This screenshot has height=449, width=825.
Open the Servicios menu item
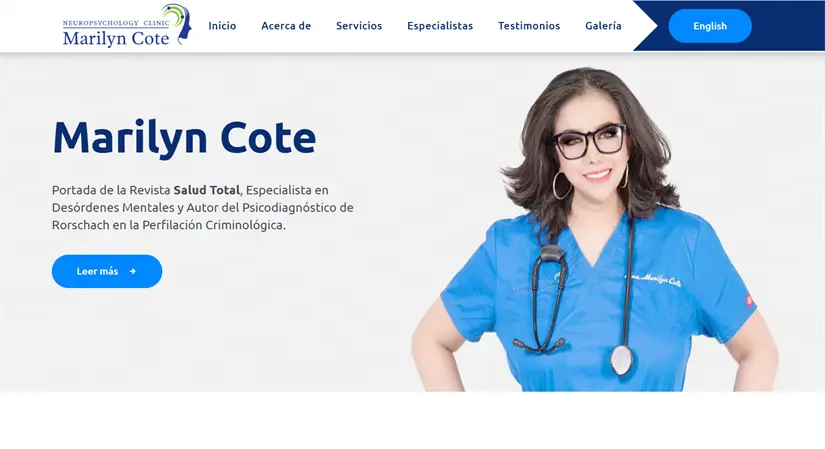coord(359,26)
